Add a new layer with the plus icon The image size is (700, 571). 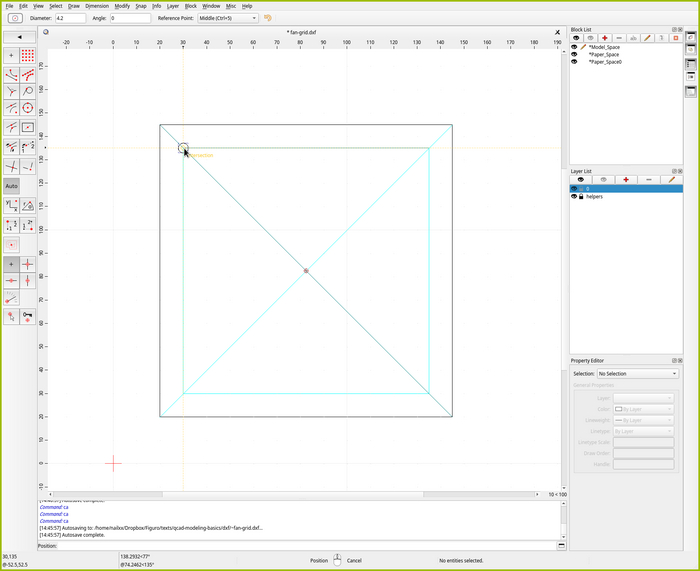point(626,179)
